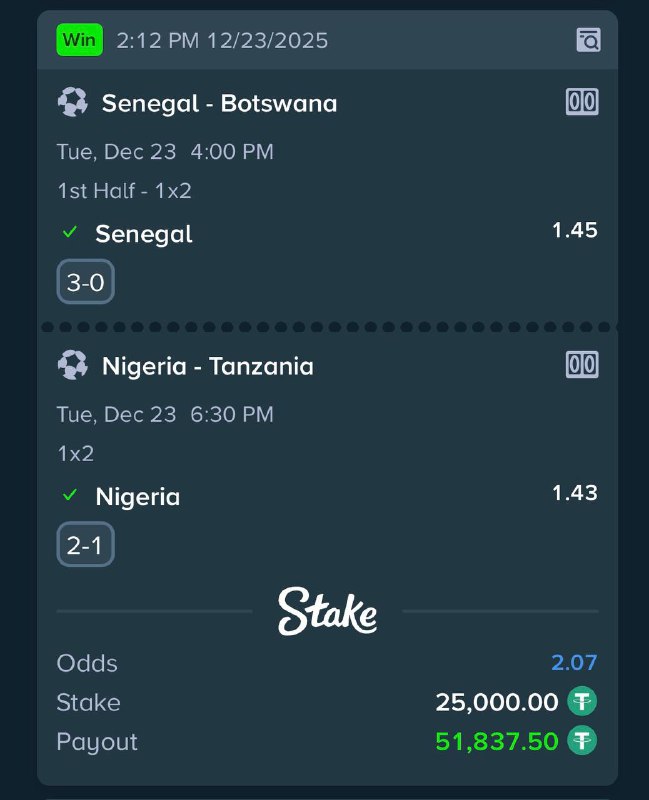Click the Stake logo
This screenshot has height=800, width=649.
(327, 610)
